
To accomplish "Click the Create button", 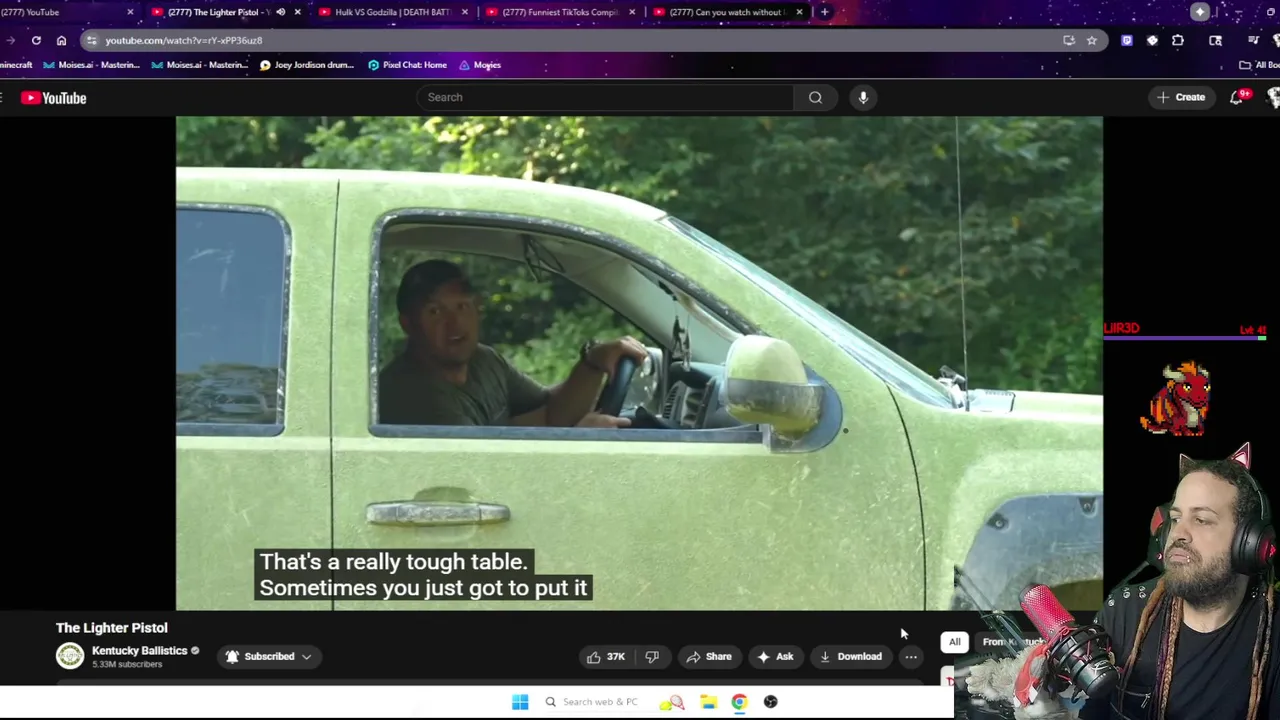I will [x=1181, y=97].
